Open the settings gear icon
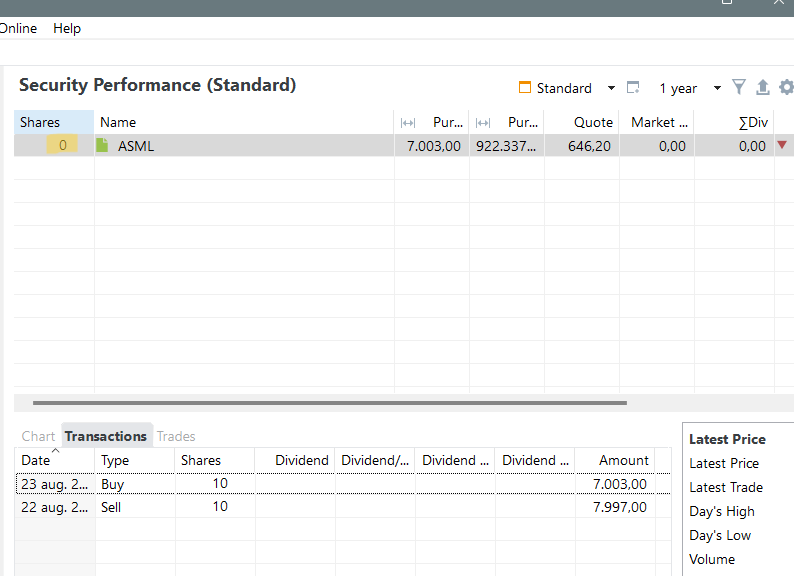Screen dimensions: 794x576 point(785,88)
